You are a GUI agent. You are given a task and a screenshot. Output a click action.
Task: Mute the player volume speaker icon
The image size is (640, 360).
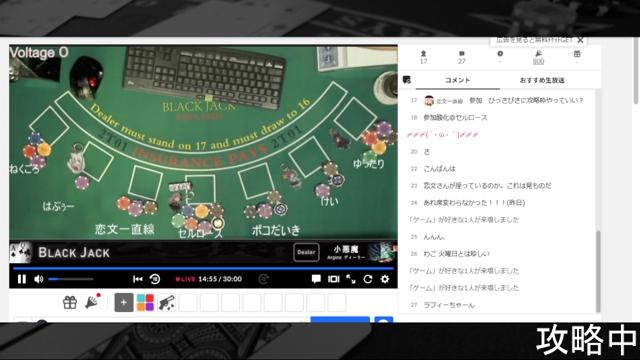click(x=39, y=279)
